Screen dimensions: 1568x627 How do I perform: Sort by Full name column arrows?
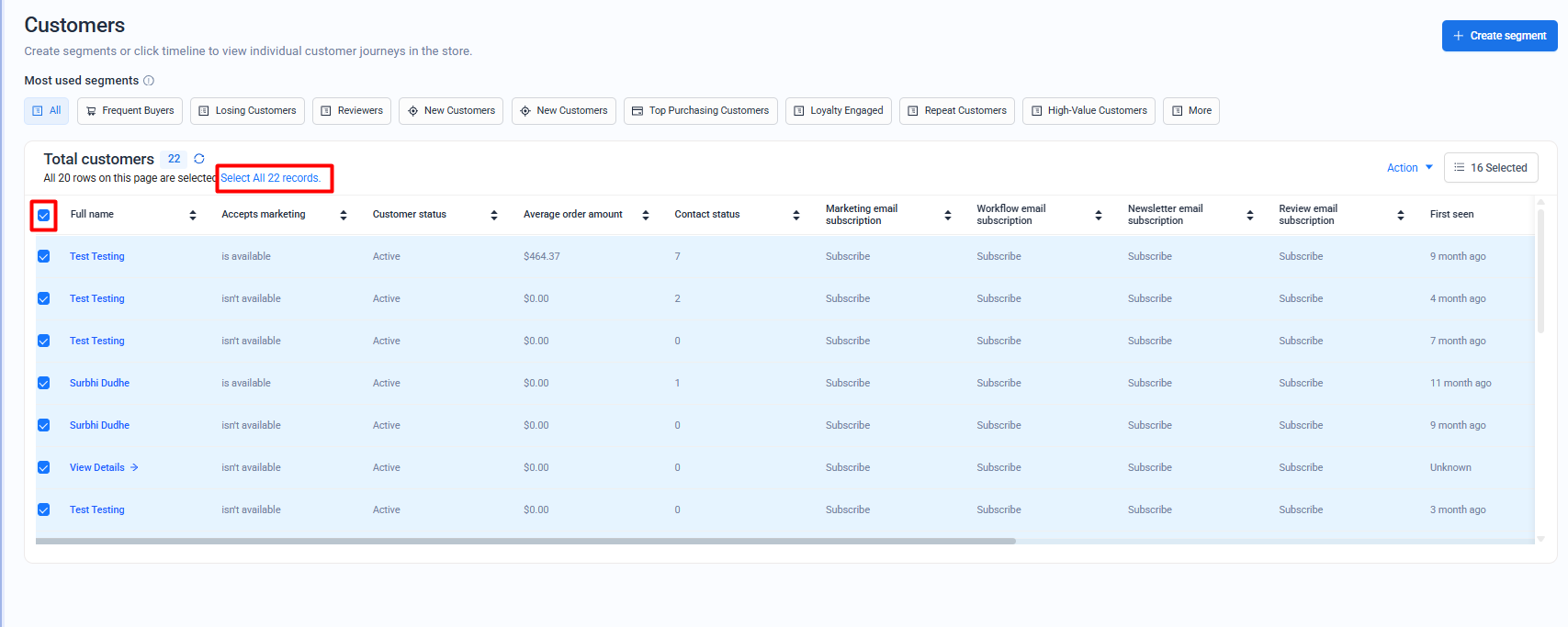coord(193,215)
